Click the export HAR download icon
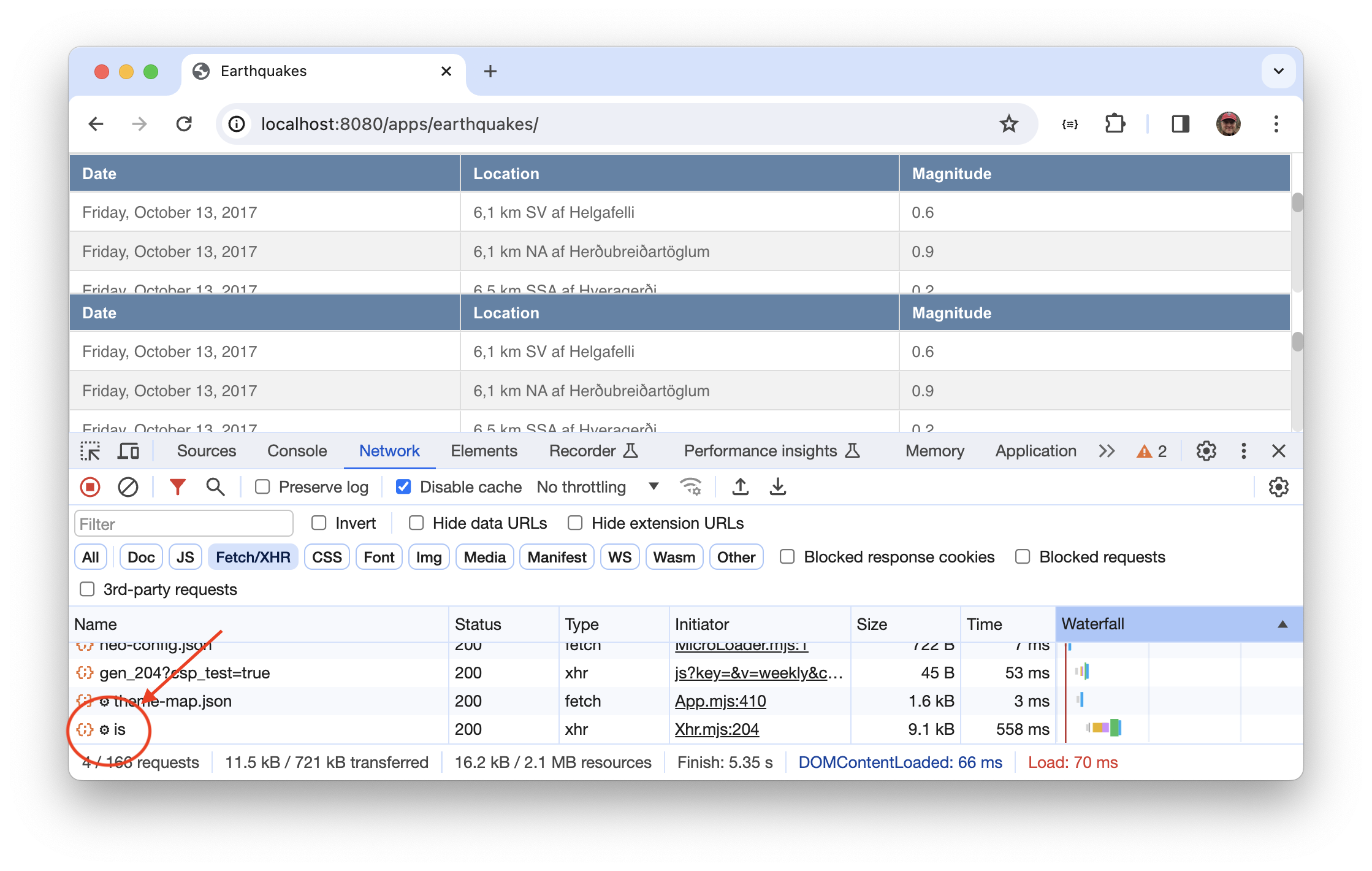The width and height of the screenshot is (1372, 871). [x=777, y=487]
